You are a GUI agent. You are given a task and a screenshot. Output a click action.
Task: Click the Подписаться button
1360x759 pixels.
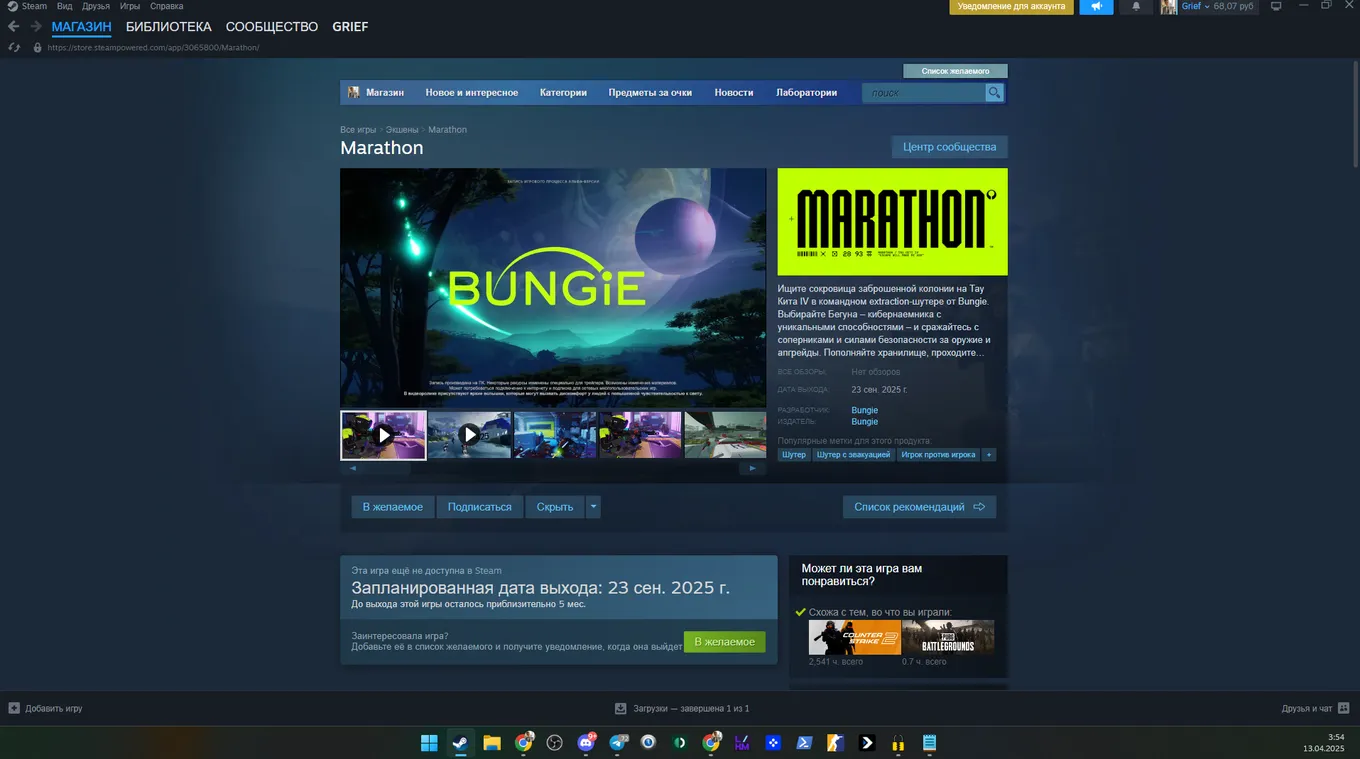pyautogui.click(x=479, y=507)
